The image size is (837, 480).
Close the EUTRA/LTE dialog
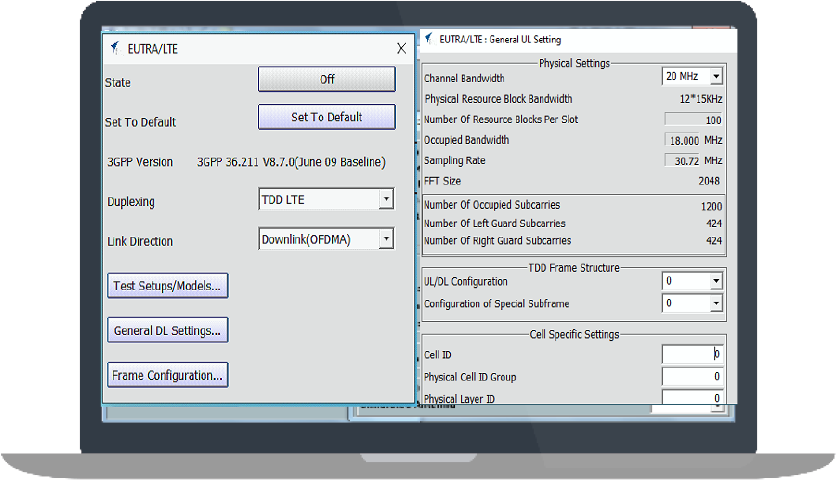click(x=401, y=48)
